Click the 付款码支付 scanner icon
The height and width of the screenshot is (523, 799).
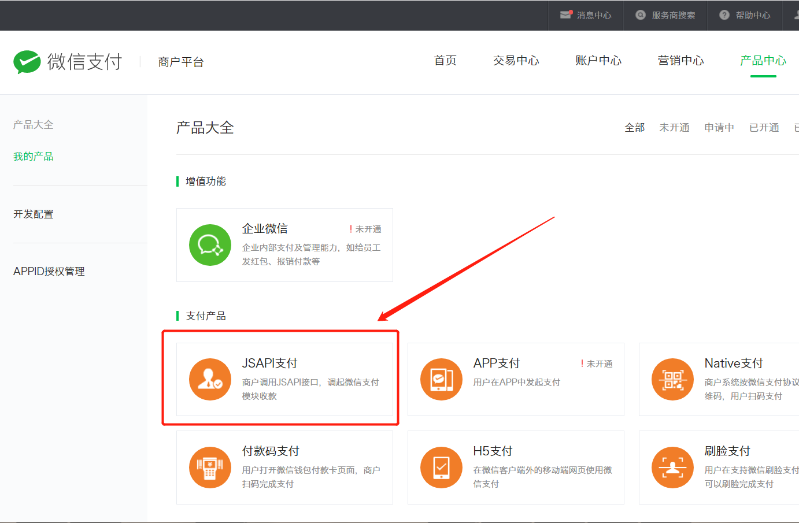coord(210,467)
